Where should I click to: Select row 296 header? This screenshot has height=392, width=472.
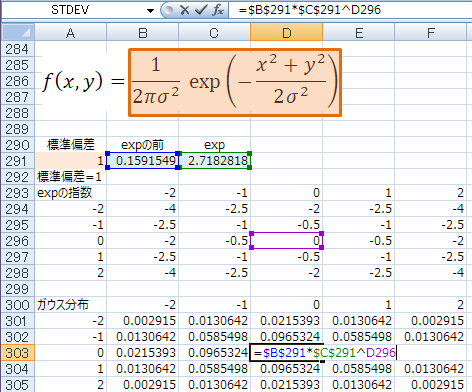(18, 241)
